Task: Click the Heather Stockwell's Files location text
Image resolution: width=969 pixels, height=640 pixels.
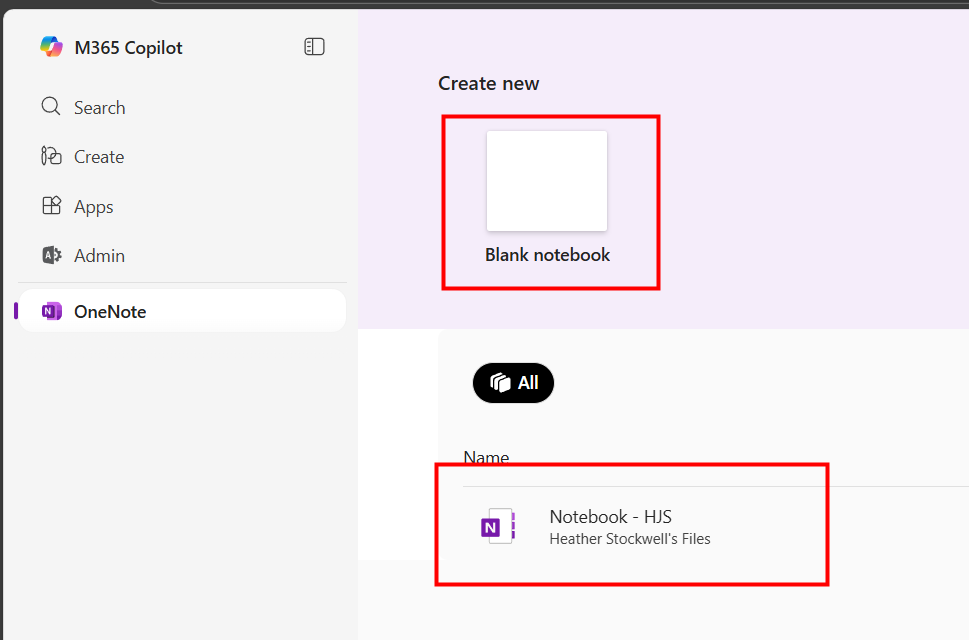Action: 630,539
